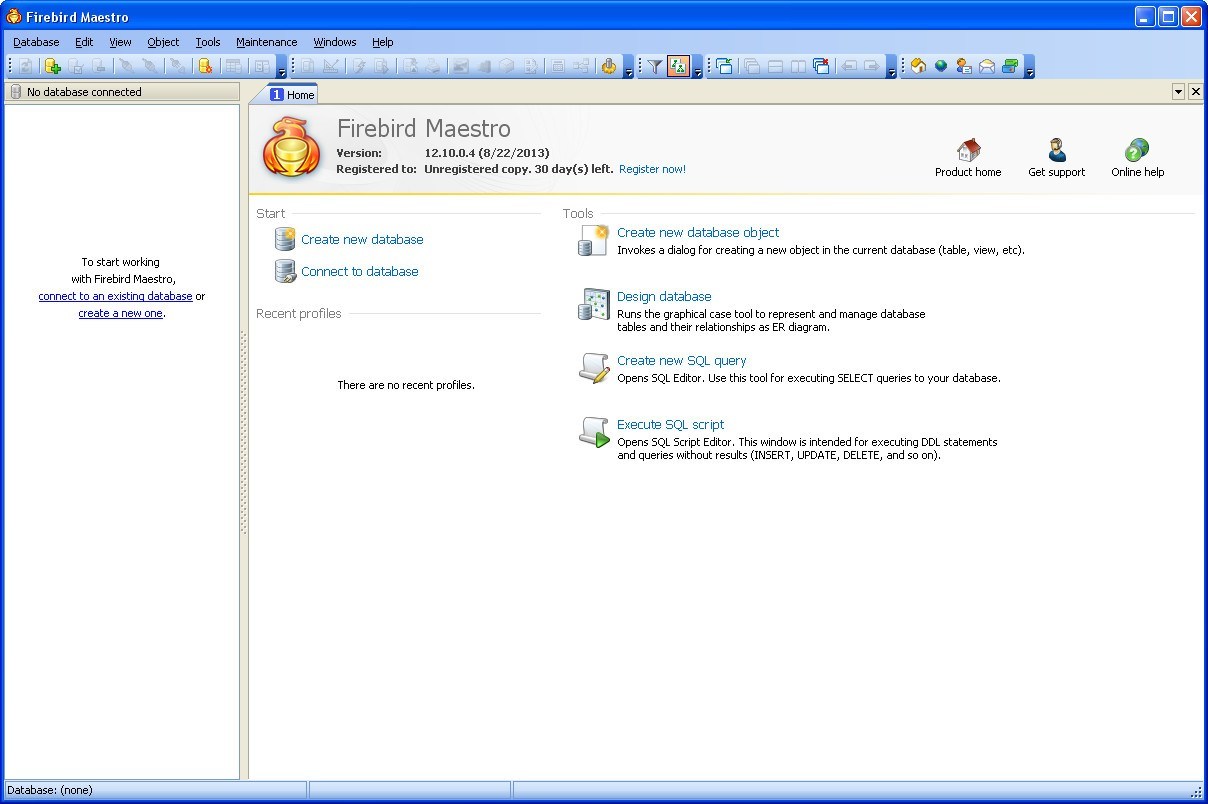Open the tab list dropdown arrow

click(x=1178, y=91)
